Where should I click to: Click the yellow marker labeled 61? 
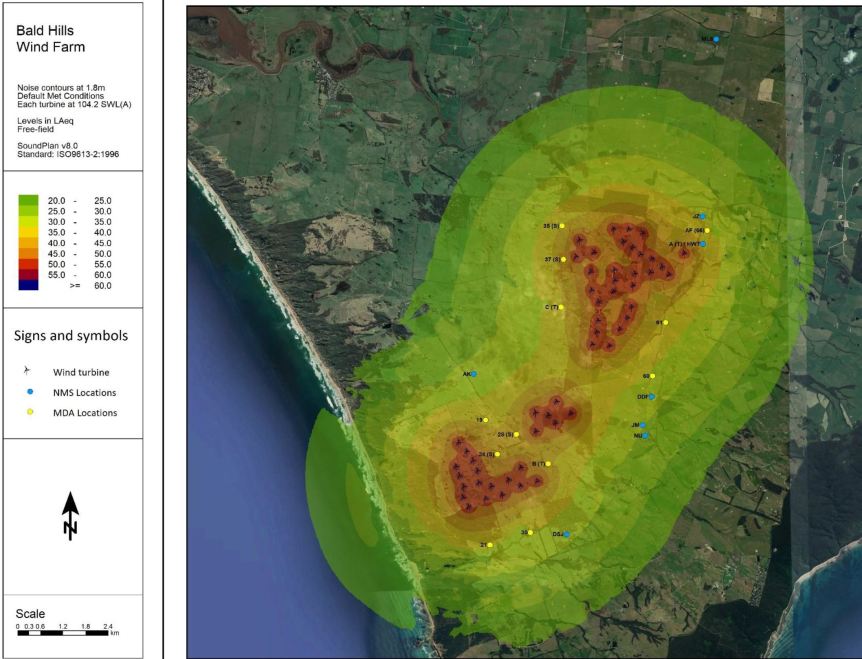[666, 322]
